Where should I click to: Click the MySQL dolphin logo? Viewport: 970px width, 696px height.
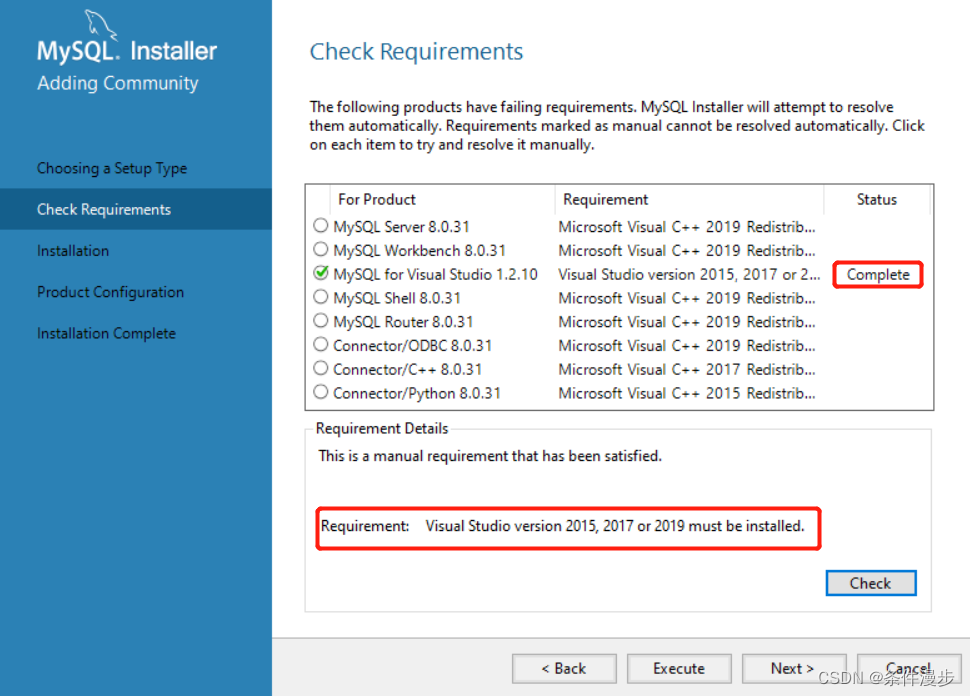tap(100, 24)
